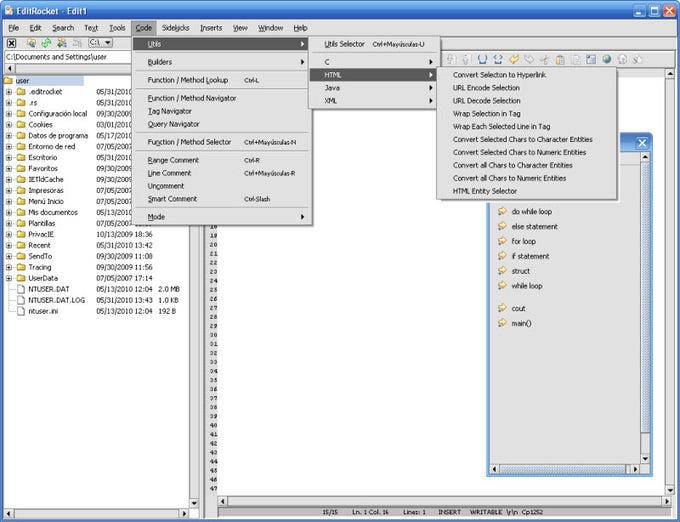Expand the Escritorio folder node
Viewport: 680px width, 522px height.
point(9,157)
